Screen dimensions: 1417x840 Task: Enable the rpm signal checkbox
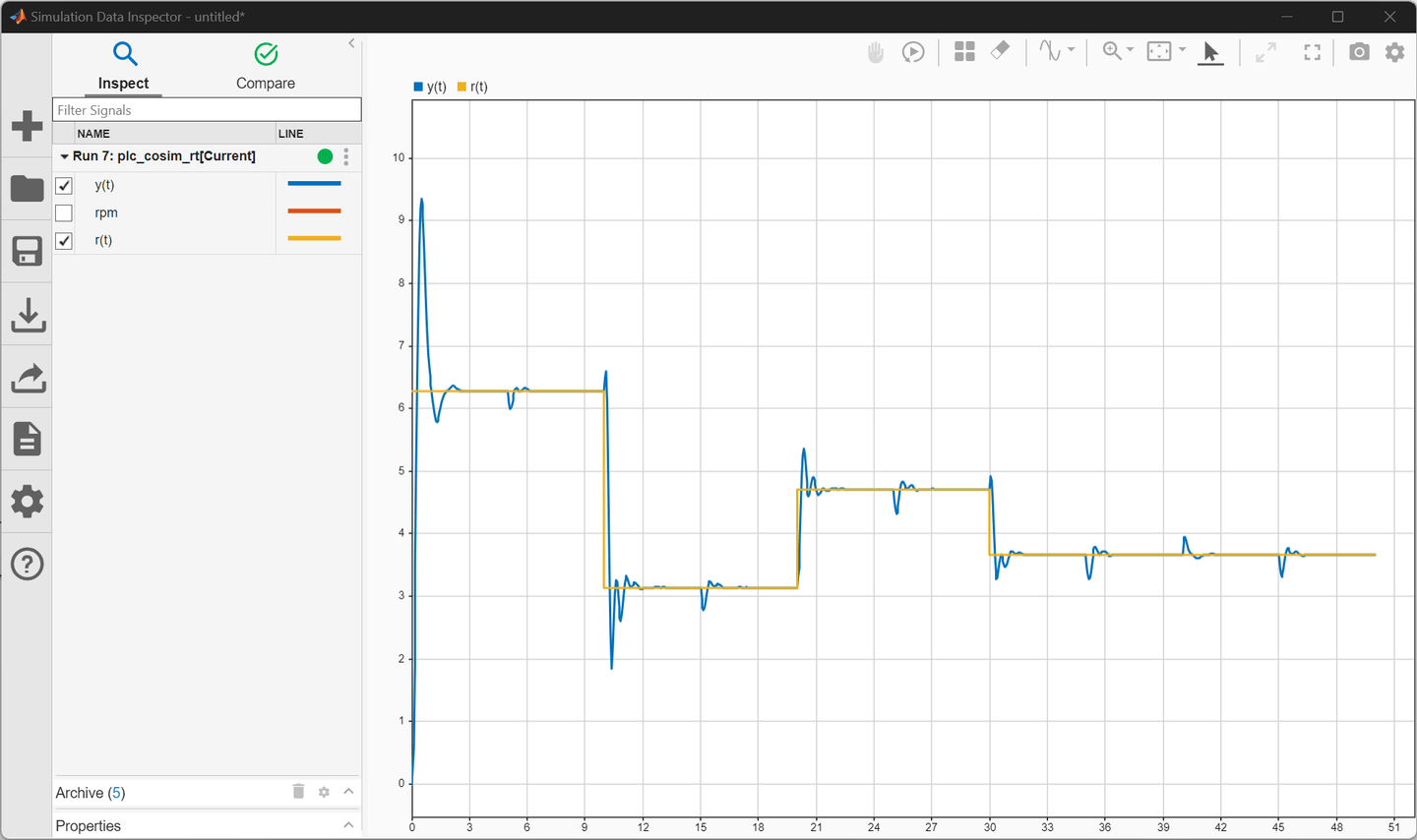coord(64,213)
